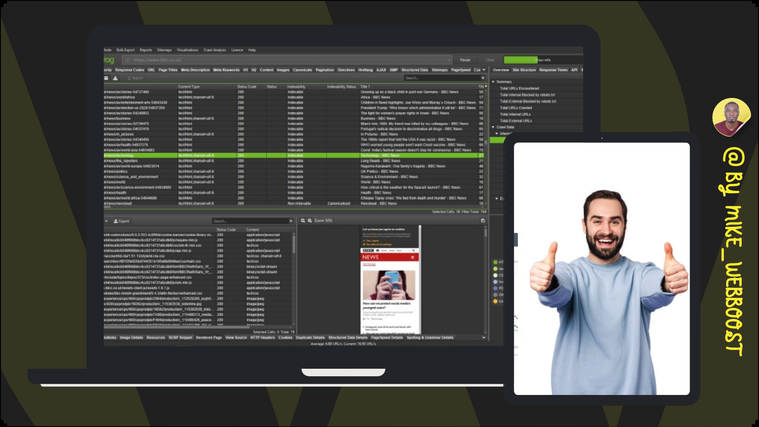Click the URL bar with bbc.co.uk address
This screenshot has height=427, width=759.
click(288, 60)
